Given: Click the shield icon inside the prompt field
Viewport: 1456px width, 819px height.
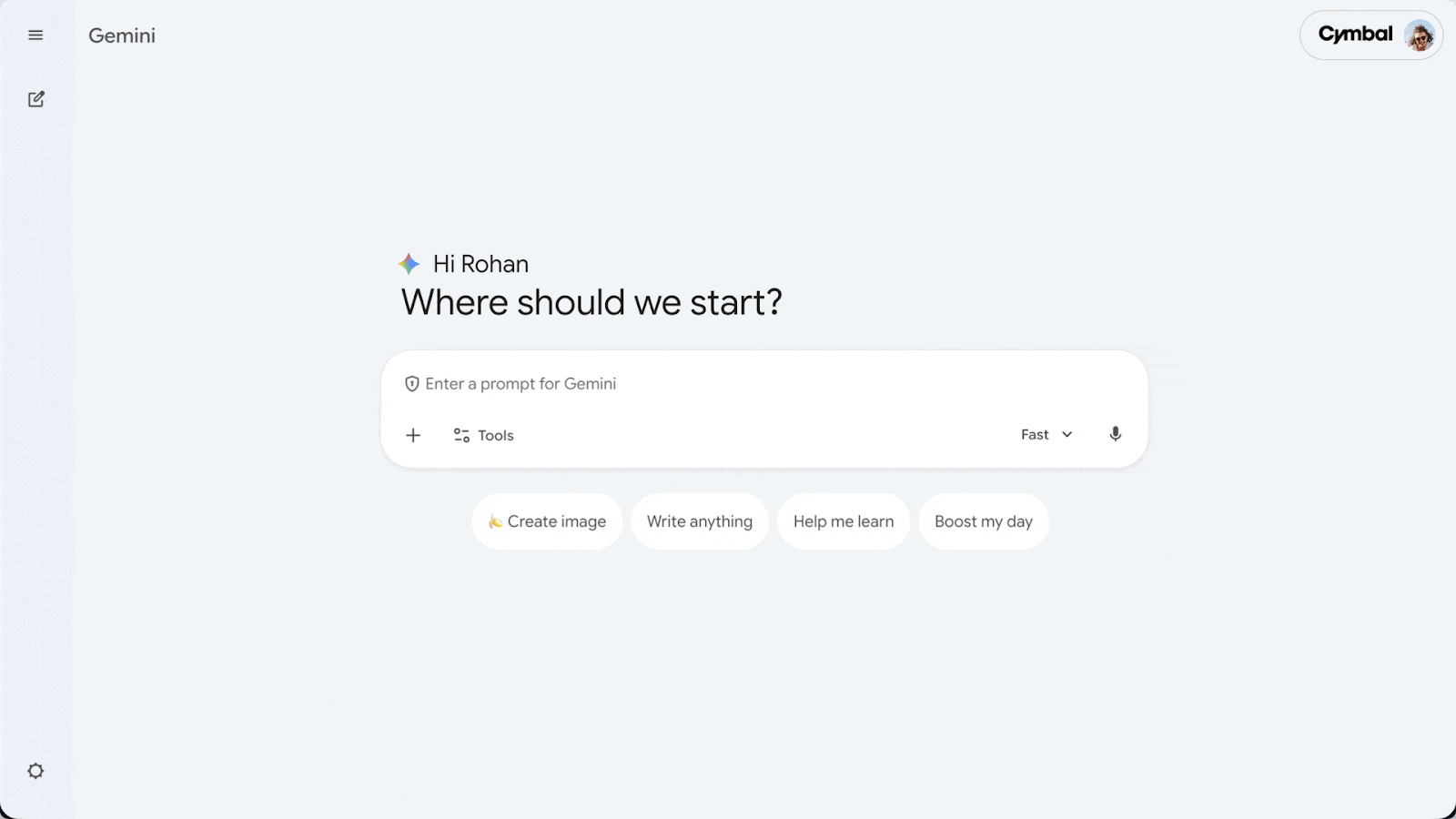Looking at the screenshot, I should tap(412, 383).
